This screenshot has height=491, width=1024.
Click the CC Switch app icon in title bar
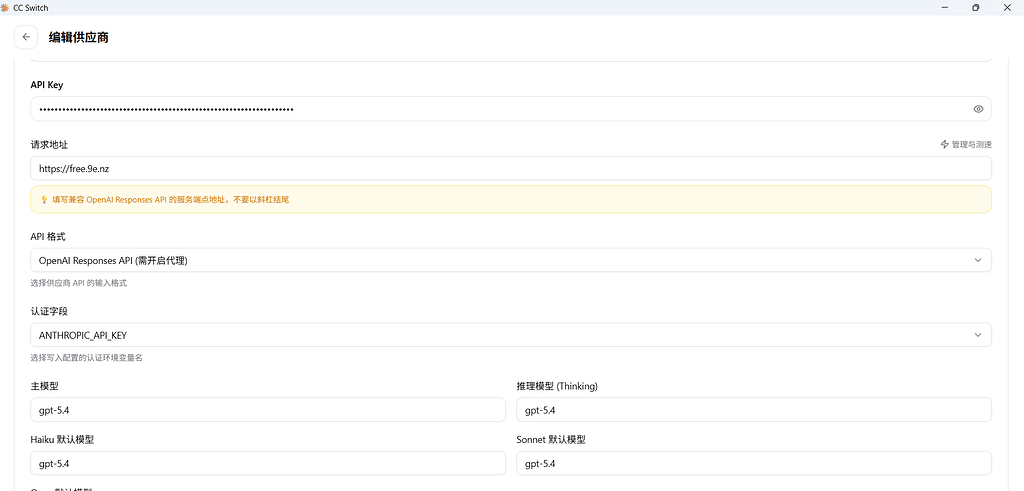tap(5, 7)
